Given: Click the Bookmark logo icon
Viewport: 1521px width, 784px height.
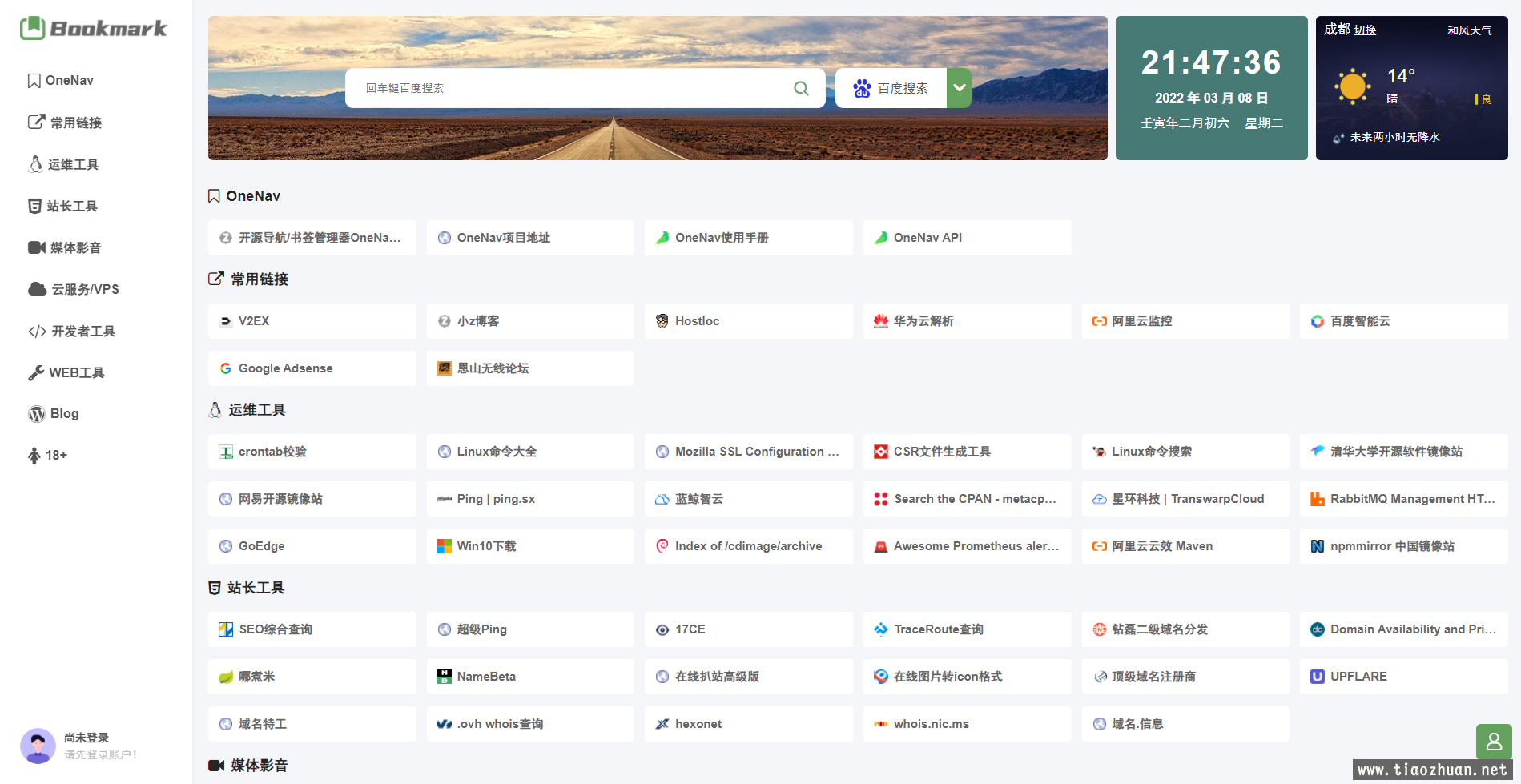Looking at the screenshot, I should (33, 28).
